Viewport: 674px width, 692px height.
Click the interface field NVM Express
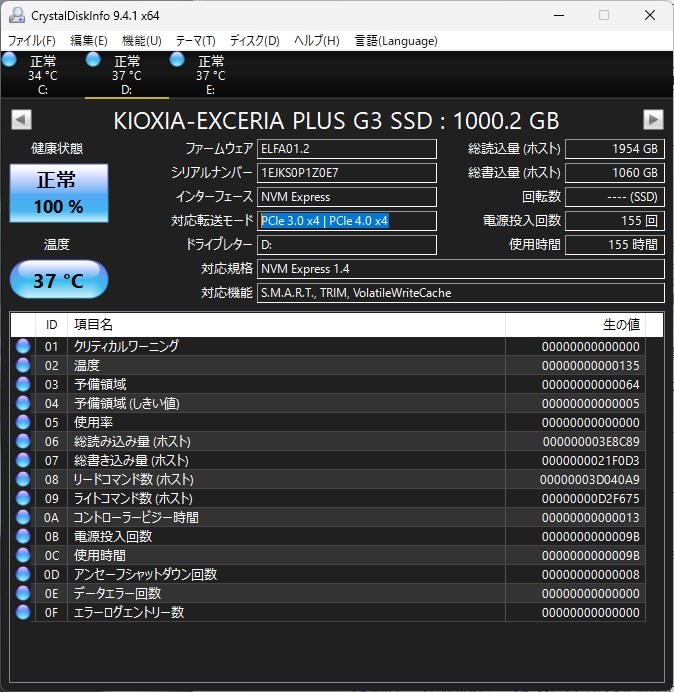coord(347,197)
